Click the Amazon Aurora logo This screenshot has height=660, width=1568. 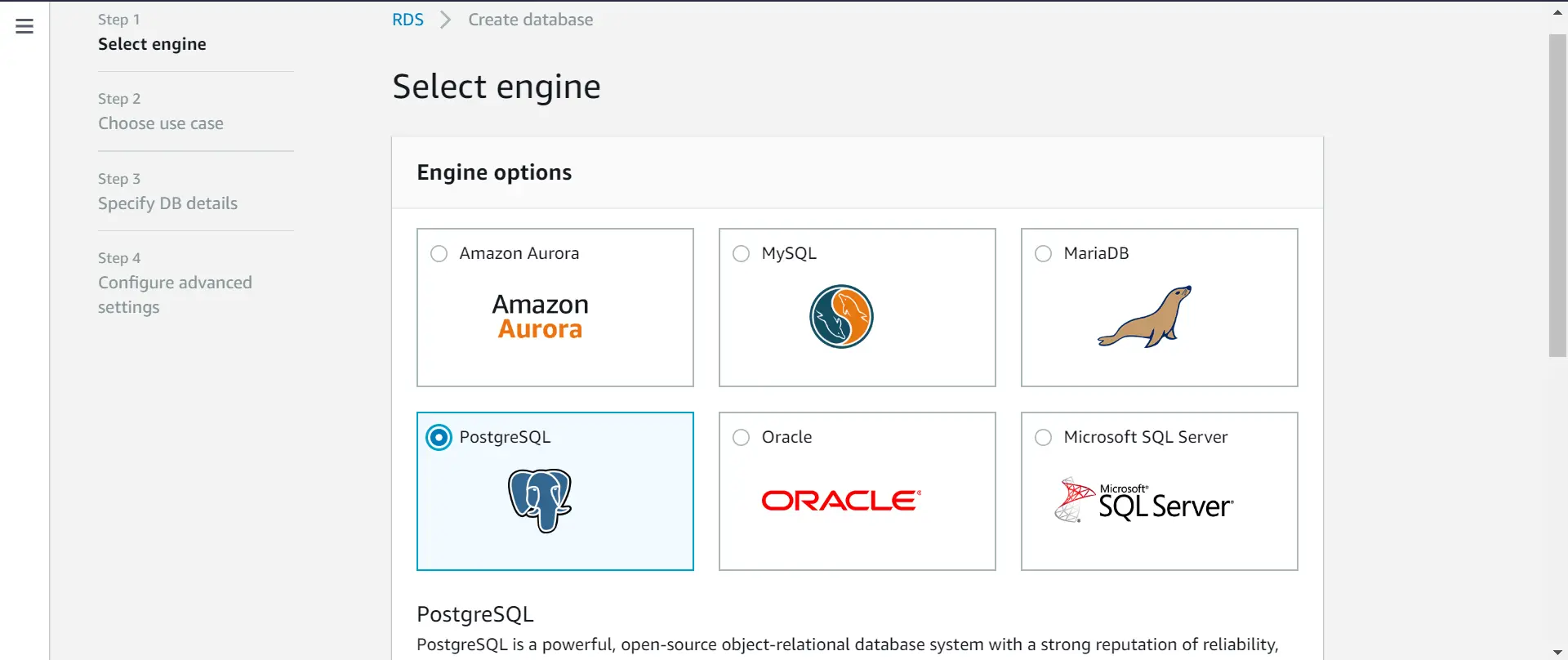540,317
